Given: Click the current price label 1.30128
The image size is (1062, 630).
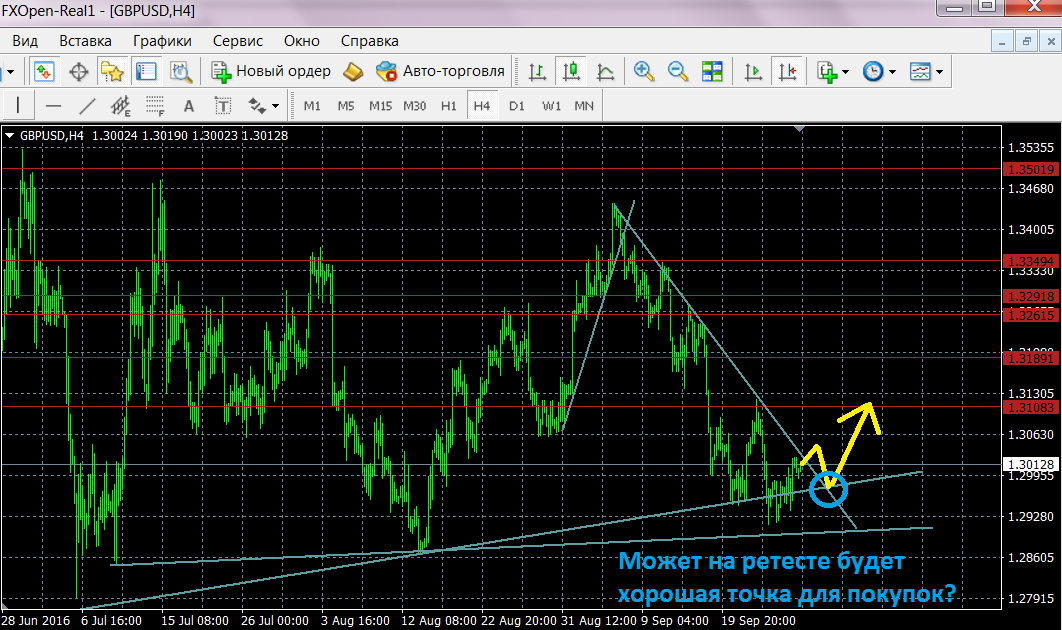Looking at the screenshot, I should tap(1031, 465).
